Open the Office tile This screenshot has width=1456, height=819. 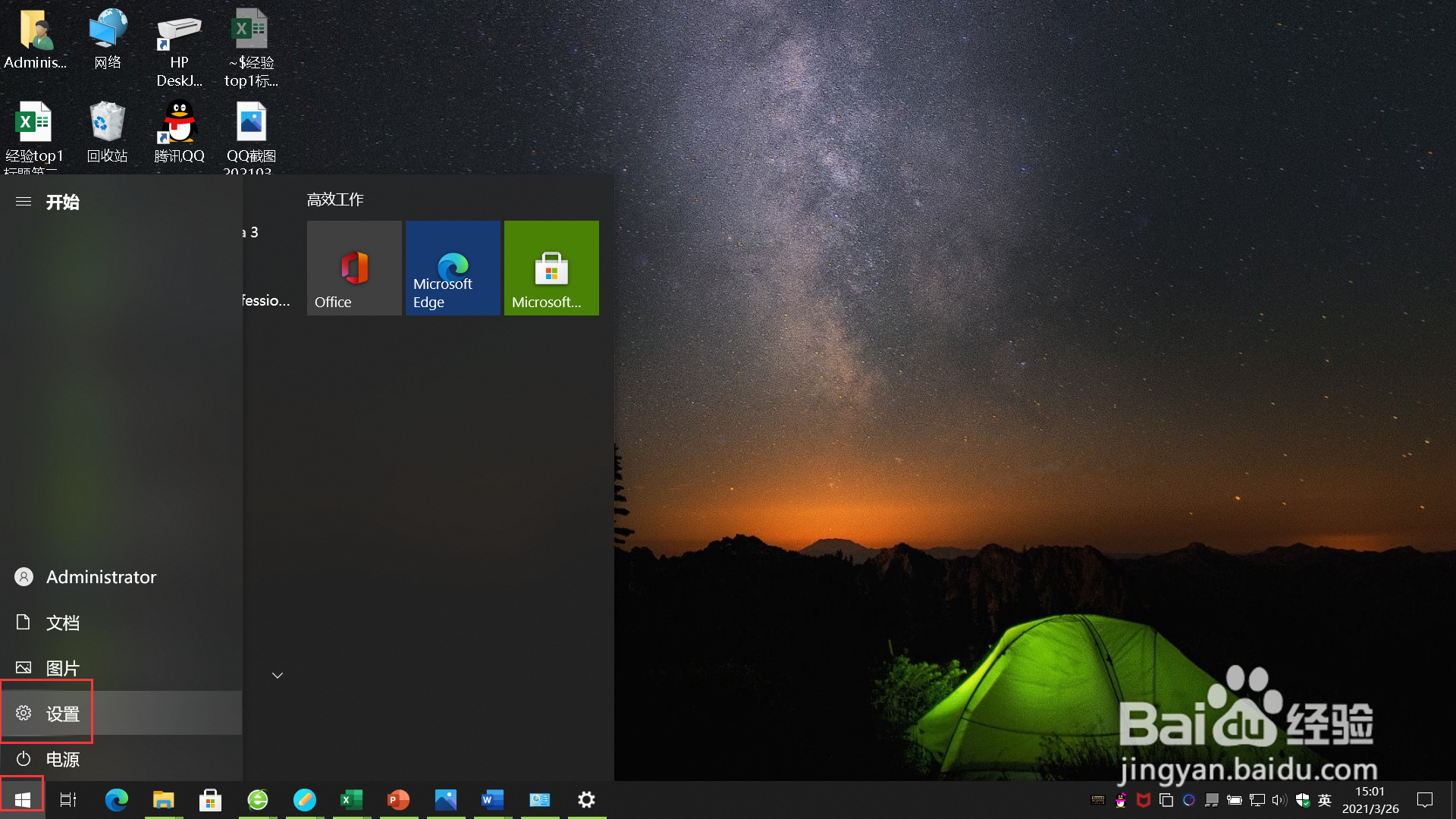[x=354, y=268]
